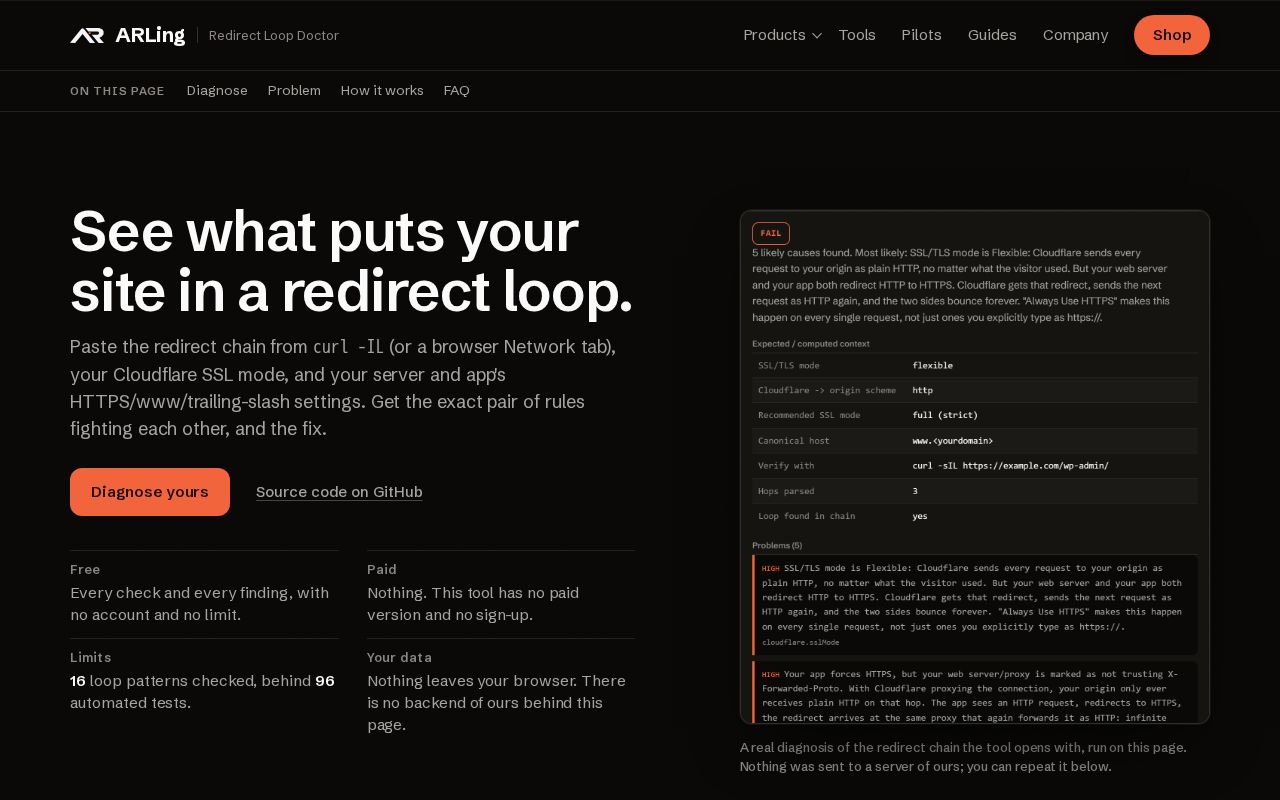The width and height of the screenshot is (1280, 800).
Task: Click the diagnosis preview screenshot
Action: 975,467
